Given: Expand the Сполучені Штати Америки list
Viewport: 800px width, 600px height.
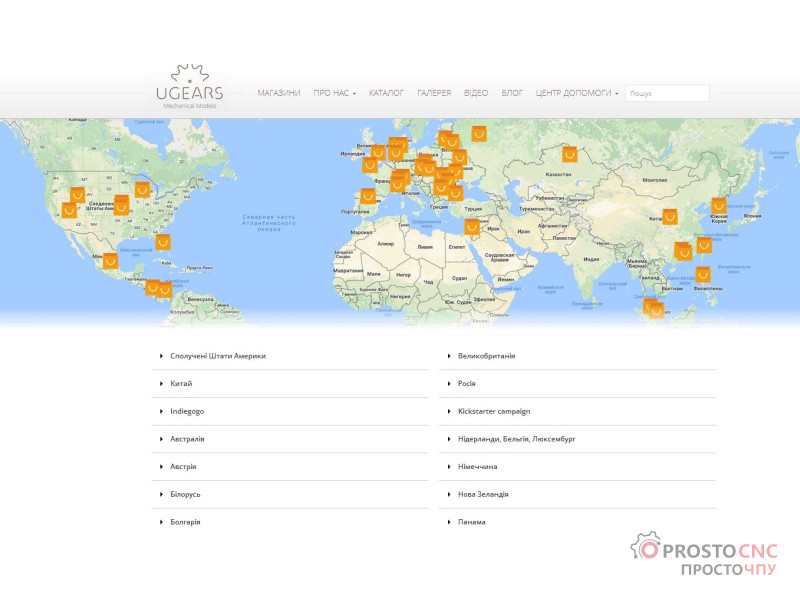Looking at the screenshot, I should pyautogui.click(x=218, y=356).
